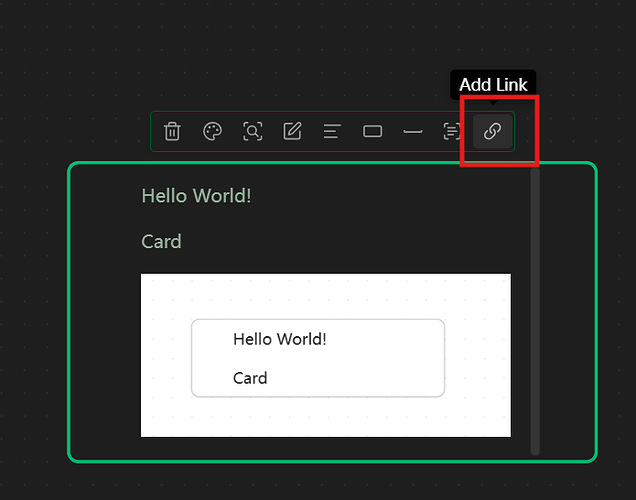Click "Card" text in the embedded preview
The image size is (636, 500).
[250, 378]
